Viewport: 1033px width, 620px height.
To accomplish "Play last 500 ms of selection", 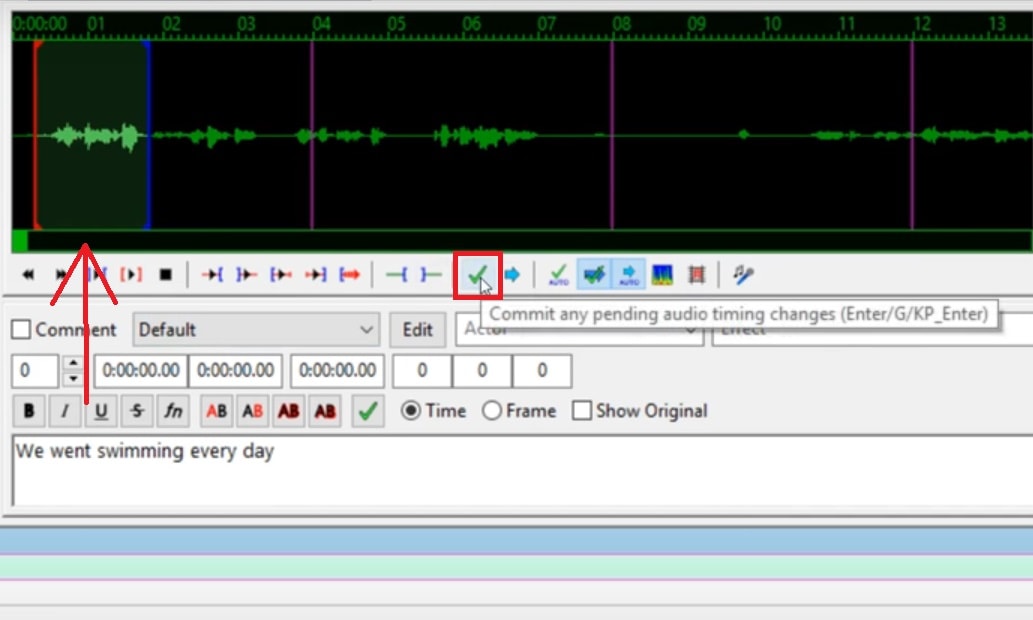I will 315,274.
